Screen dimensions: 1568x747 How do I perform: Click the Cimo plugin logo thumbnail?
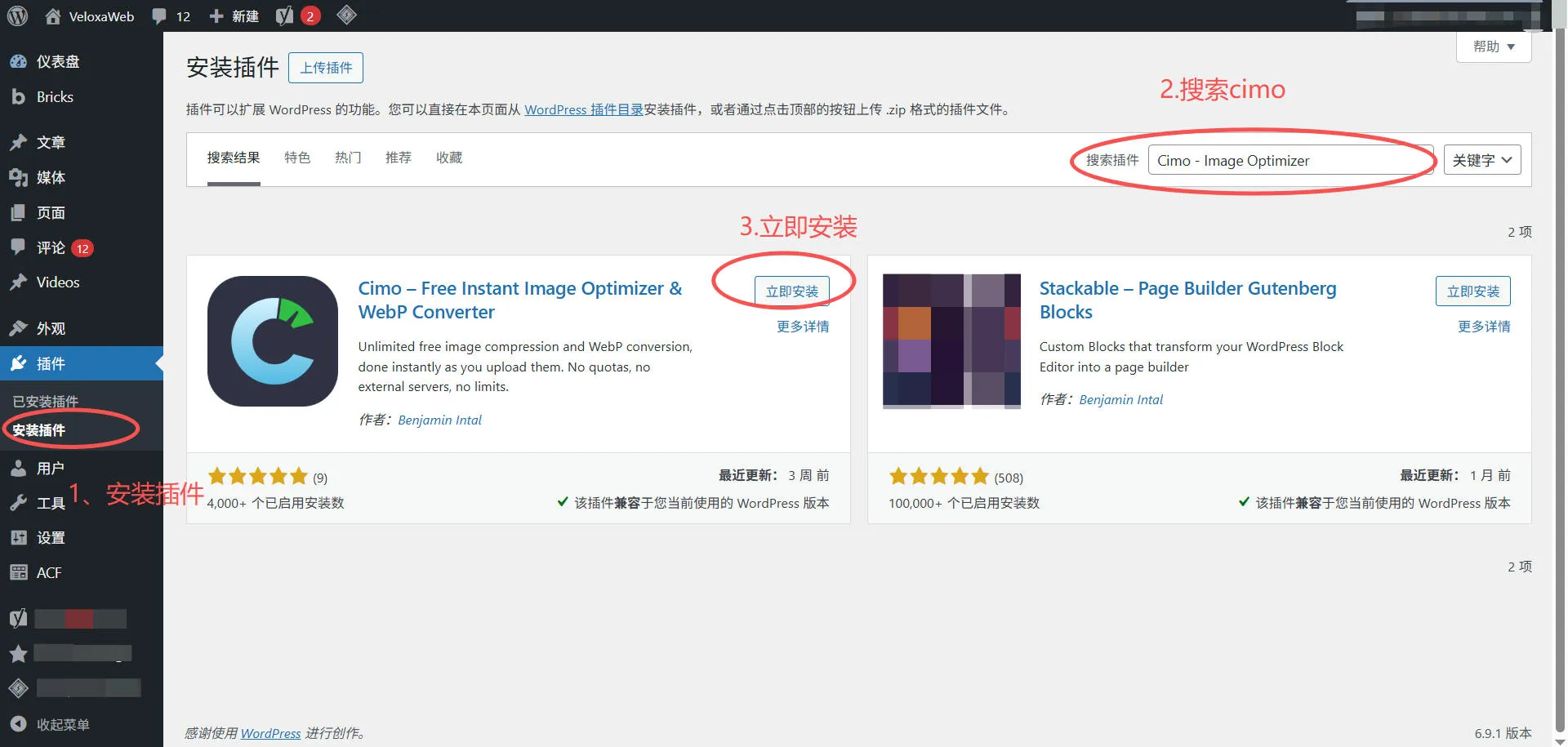click(273, 341)
